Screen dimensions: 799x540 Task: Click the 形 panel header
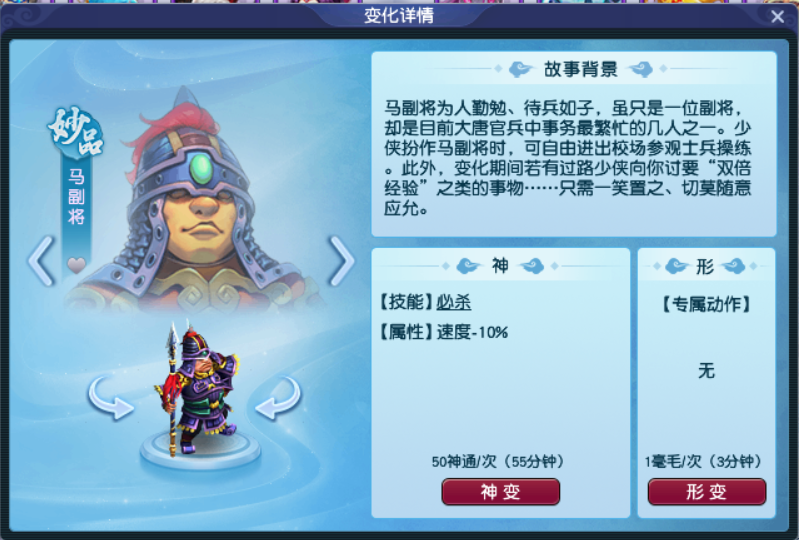[705, 266]
